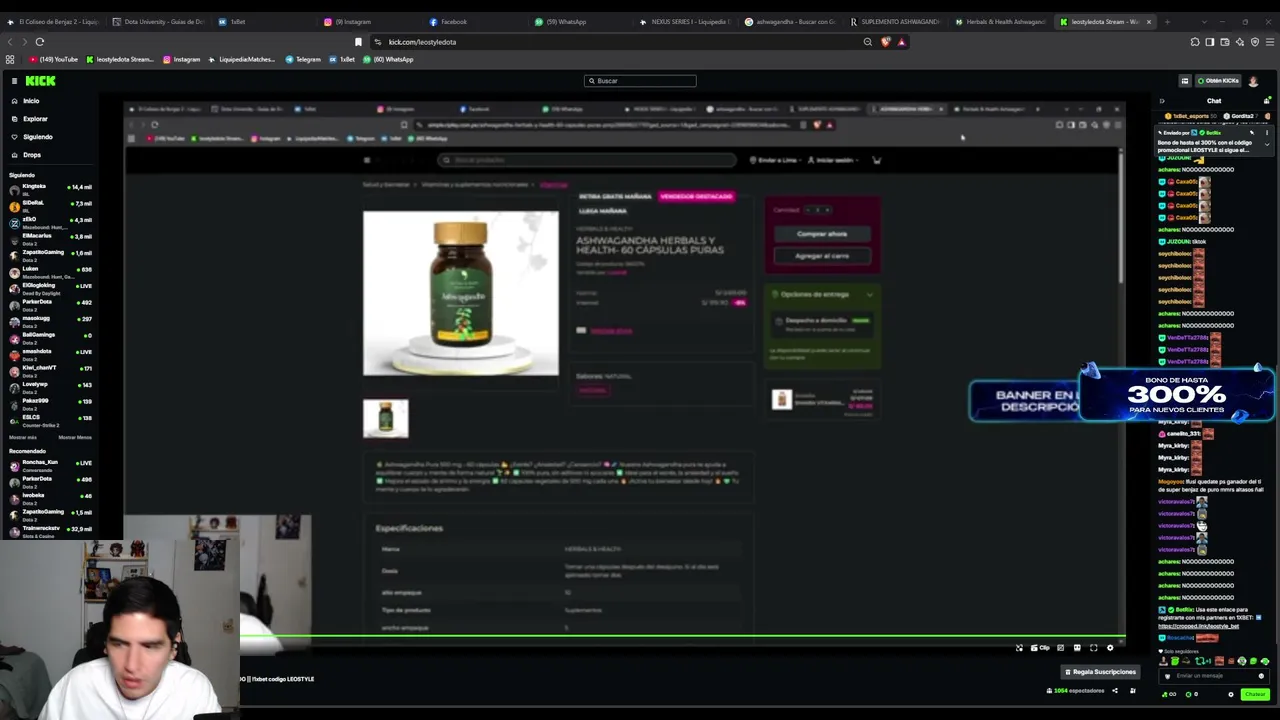This screenshot has height=720, width=1280.
Task: Open the YouTube bookmark
Action: tap(54, 59)
